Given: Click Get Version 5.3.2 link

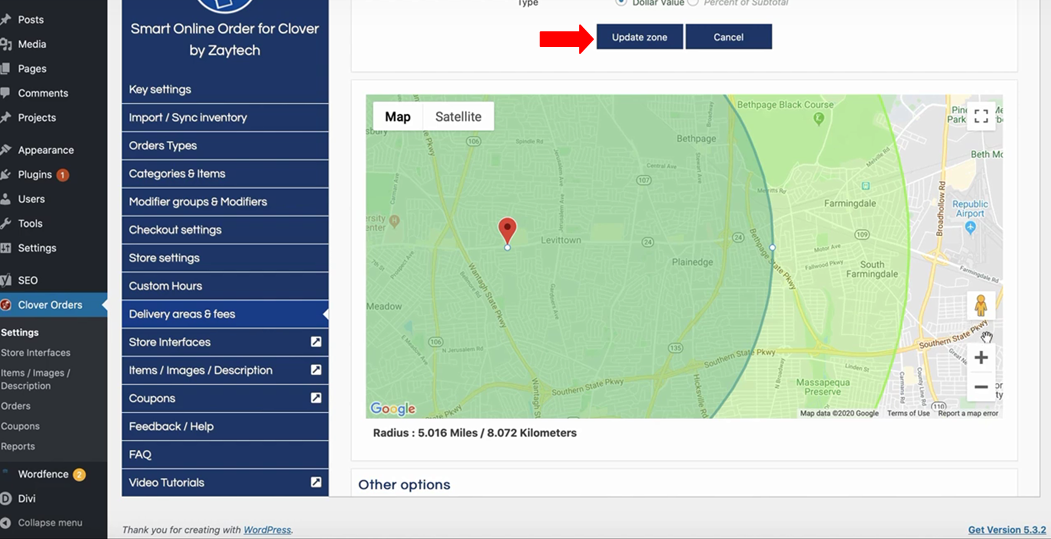Looking at the screenshot, I should [x=1007, y=530].
